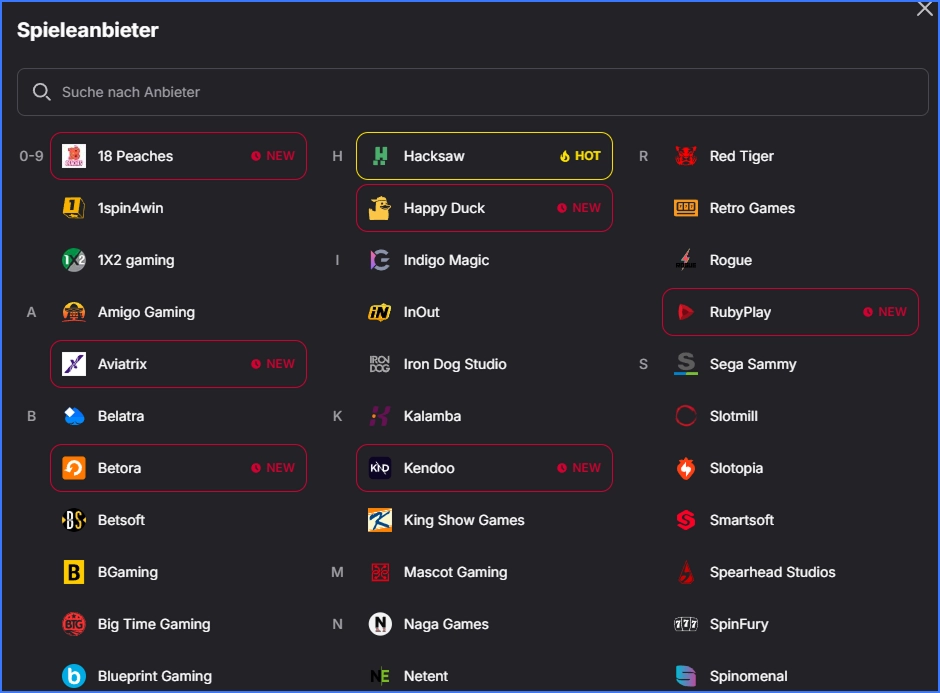Select the Naga Games text
This screenshot has width=940, height=693.
[x=446, y=624]
